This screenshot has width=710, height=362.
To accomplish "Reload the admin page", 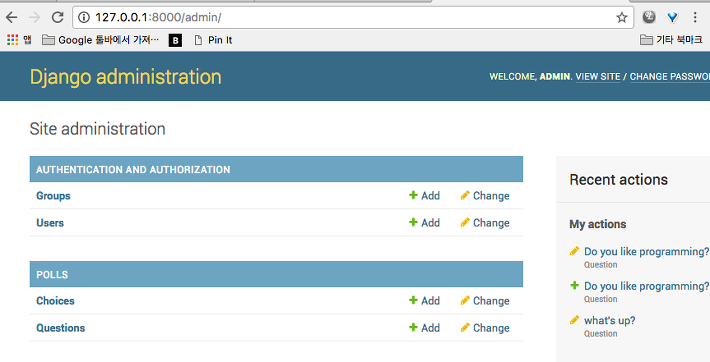I will point(58,17).
